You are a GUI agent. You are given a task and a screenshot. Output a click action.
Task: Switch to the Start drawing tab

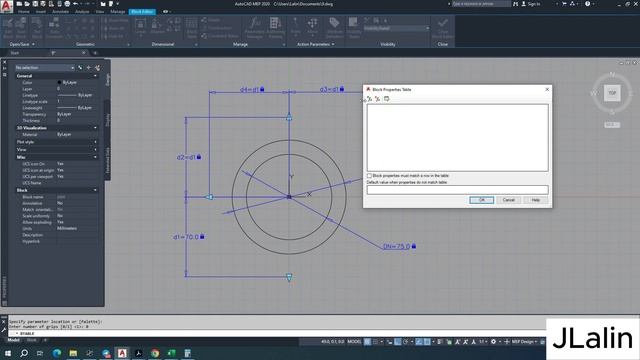click(15, 53)
